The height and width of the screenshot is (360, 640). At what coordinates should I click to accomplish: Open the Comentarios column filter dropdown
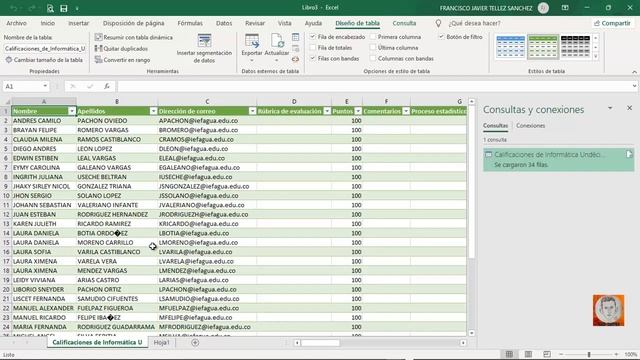coord(406,111)
